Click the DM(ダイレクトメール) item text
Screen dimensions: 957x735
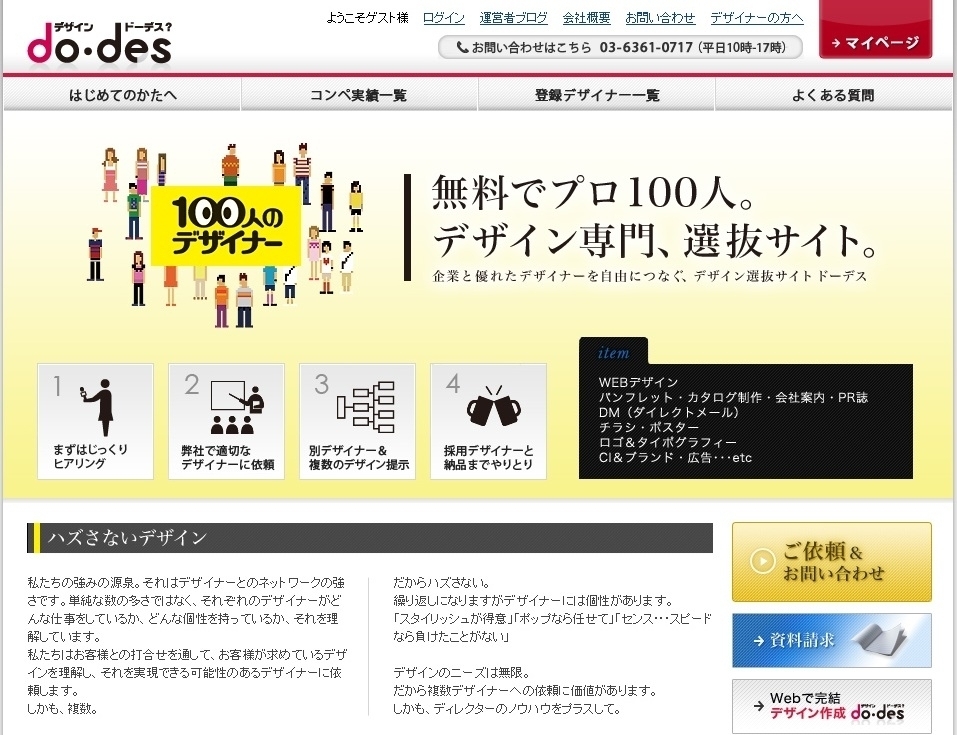pyautogui.click(x=669, y=412)
